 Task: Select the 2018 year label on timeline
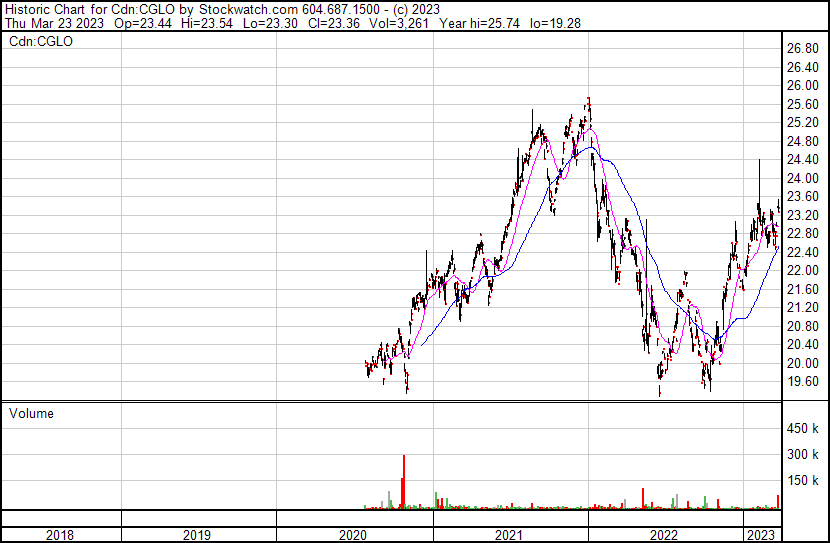[61, 535]
